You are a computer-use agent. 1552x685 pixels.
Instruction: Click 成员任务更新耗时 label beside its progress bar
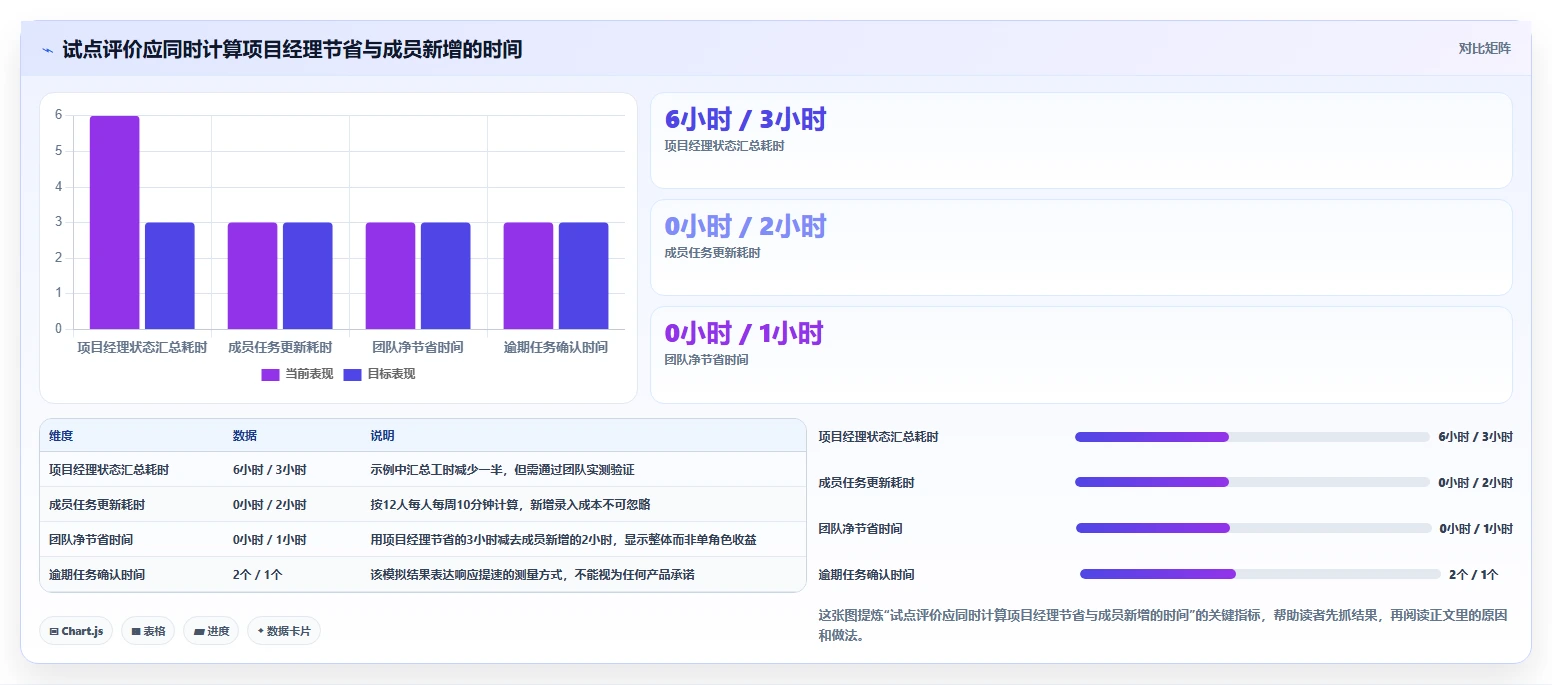point(866,483)
